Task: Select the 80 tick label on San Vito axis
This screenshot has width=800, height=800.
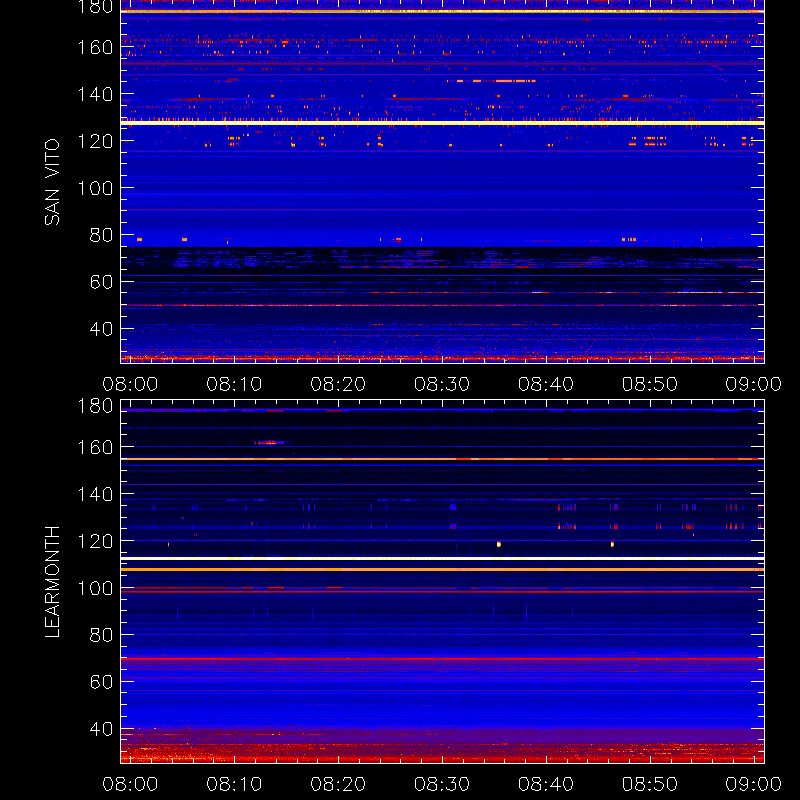Action: click(x=101, y=235)
